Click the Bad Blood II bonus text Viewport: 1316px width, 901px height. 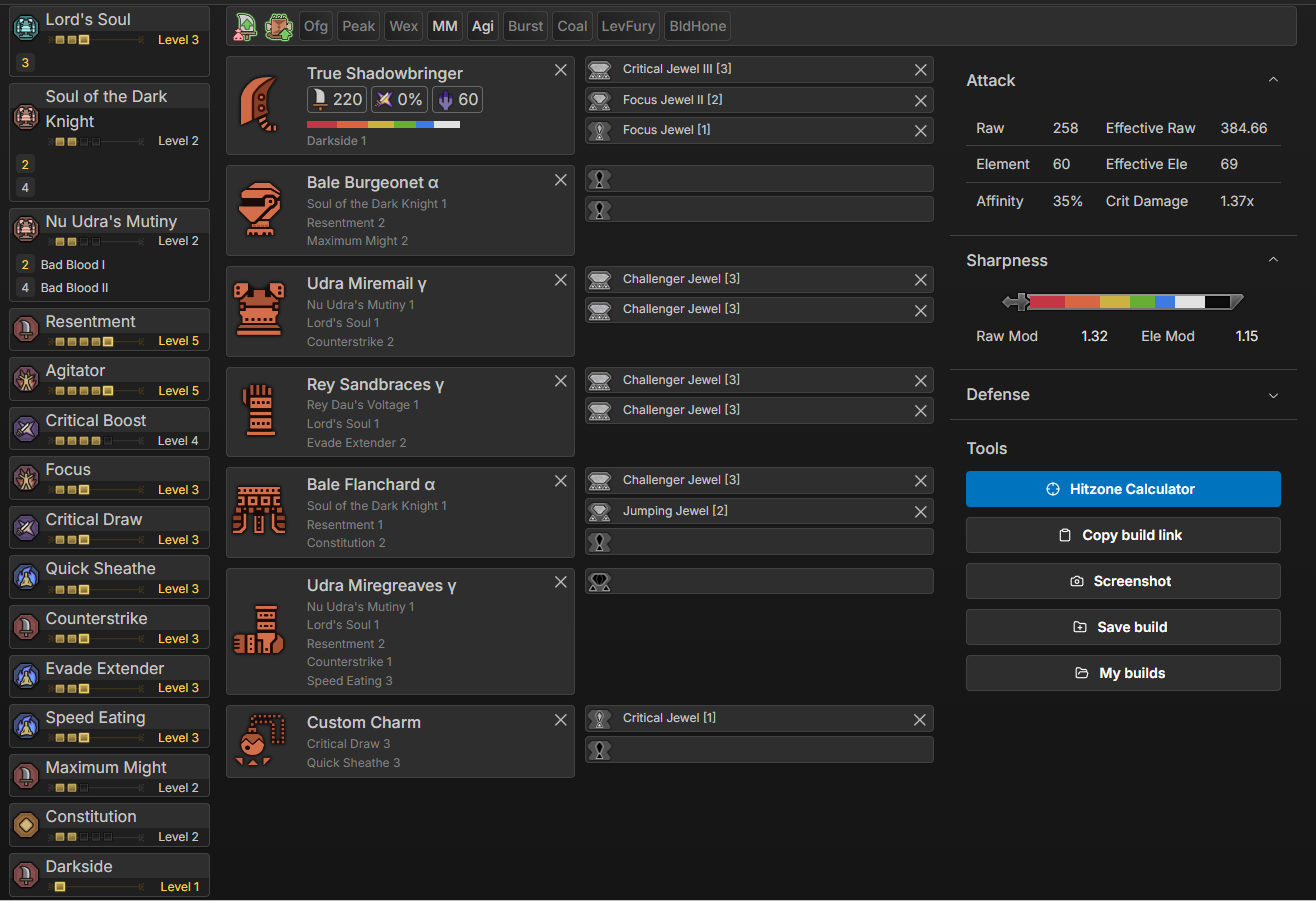[x=75, y=288]
